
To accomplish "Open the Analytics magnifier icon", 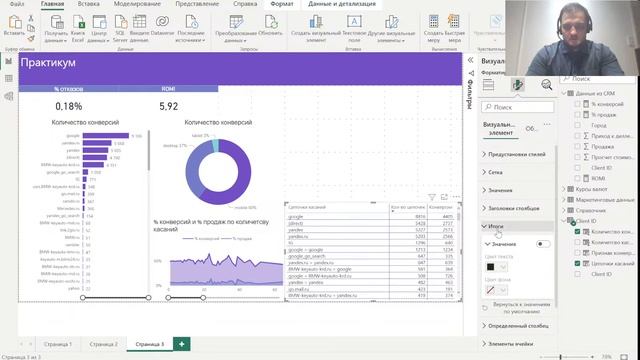I will pos(547,84).
